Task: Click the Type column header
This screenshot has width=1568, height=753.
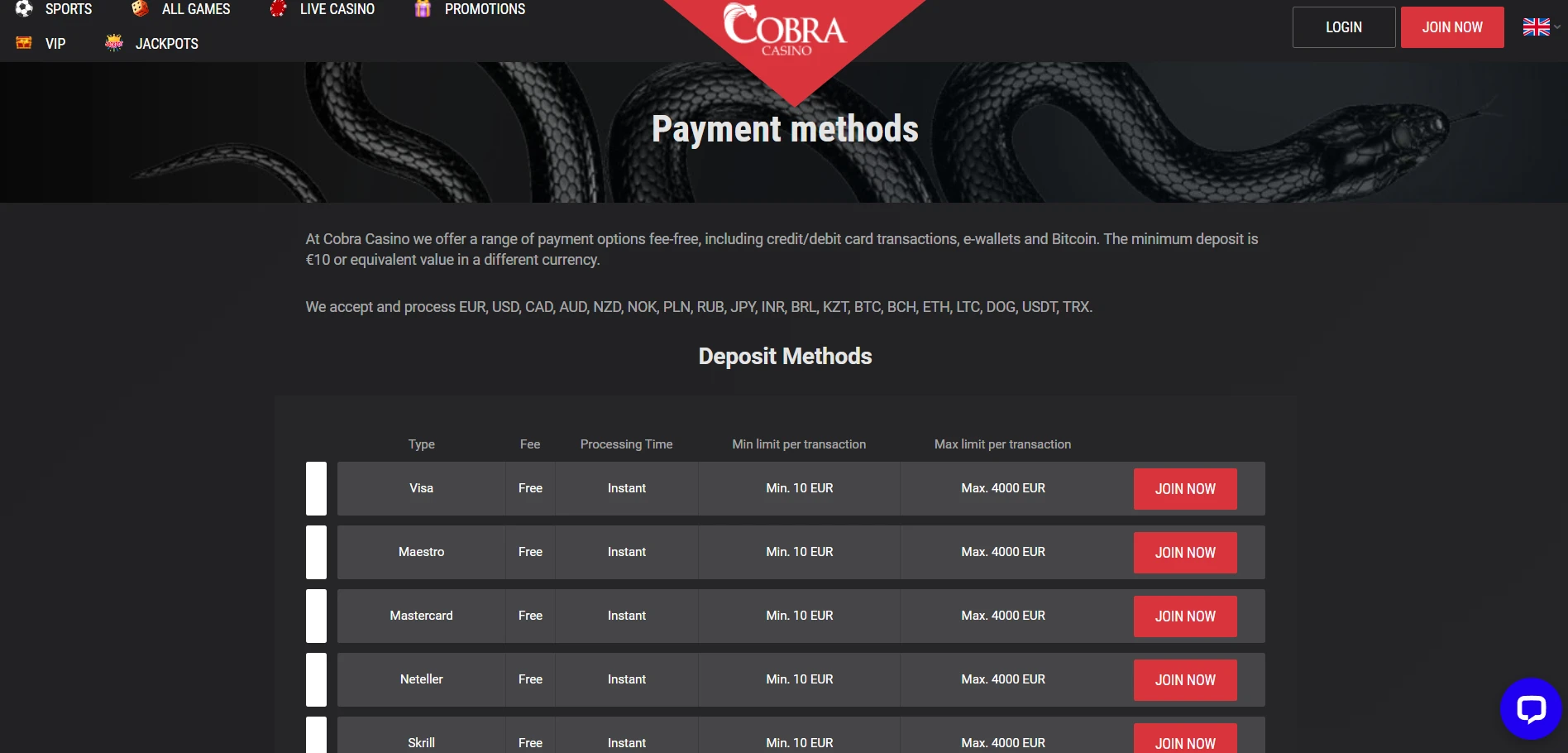Action: [422, 444]
